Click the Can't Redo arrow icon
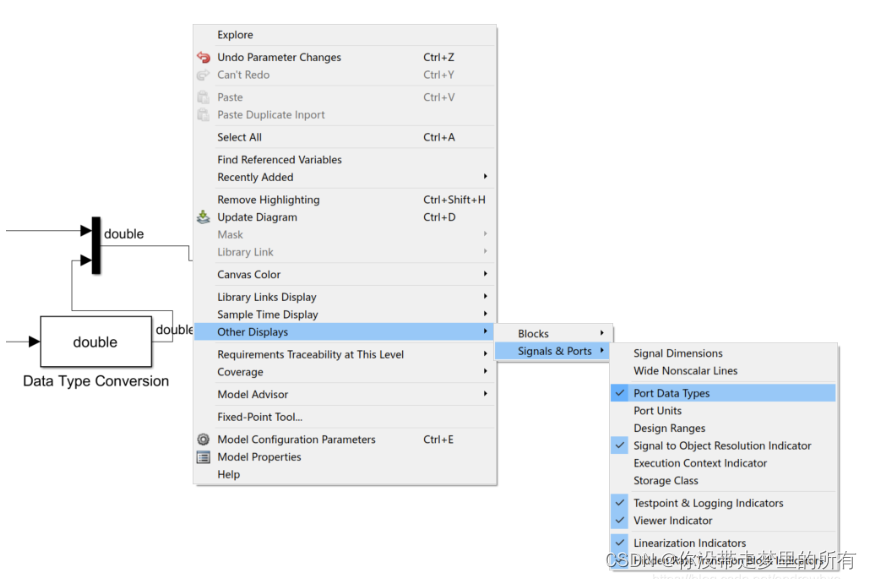Image resolution: width=872 pixels, height=579 pixels. click(x=204, y=75)
